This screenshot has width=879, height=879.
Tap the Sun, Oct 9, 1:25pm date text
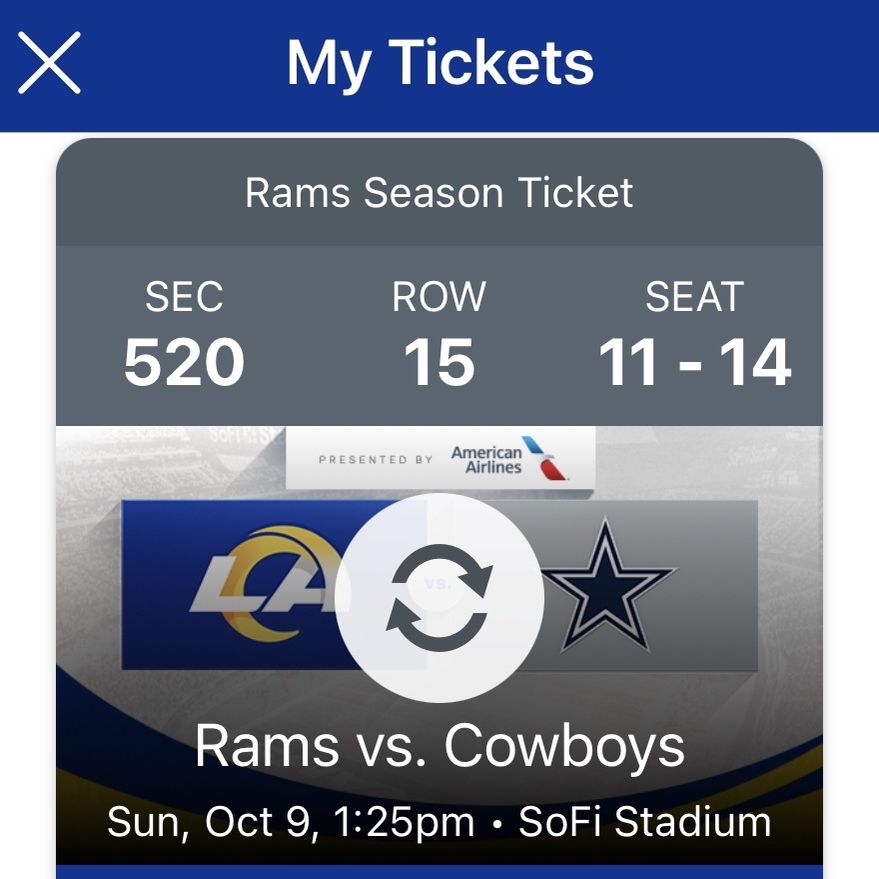pos(290,823)
